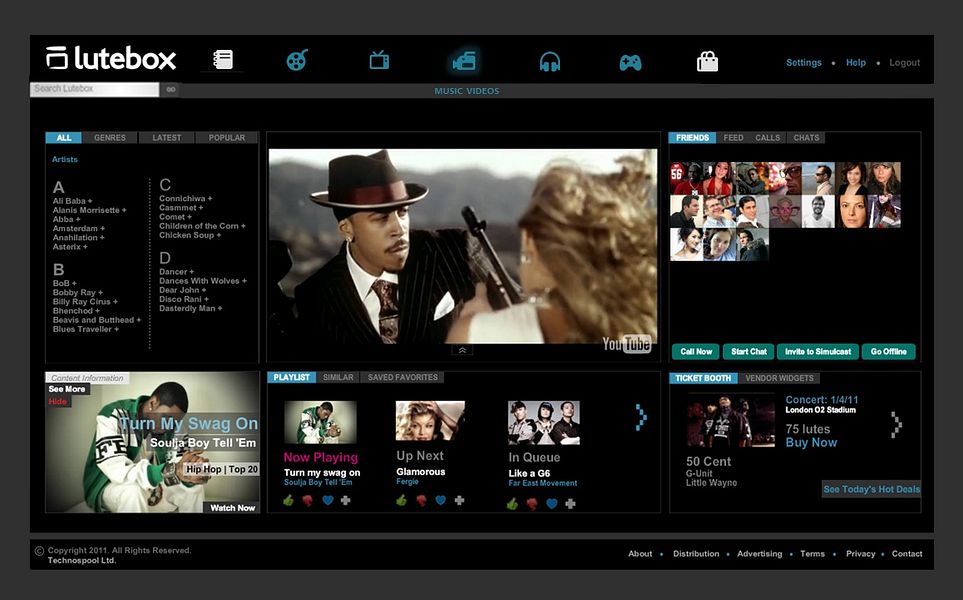963x600 pixels.
Task: Open the FEED tab
Action: point(733,138)
